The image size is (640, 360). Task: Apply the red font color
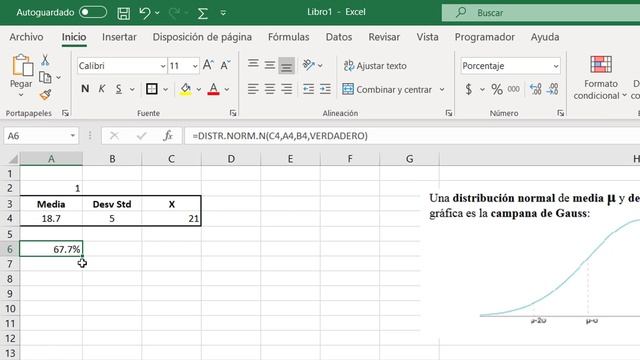click(x=213, y=89)
